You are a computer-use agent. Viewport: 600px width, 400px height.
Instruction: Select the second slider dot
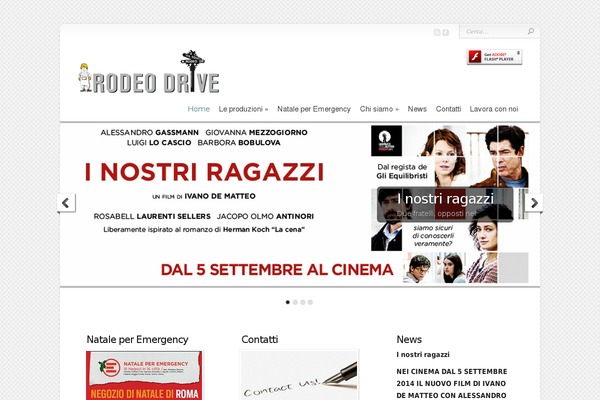click(295, 302)
